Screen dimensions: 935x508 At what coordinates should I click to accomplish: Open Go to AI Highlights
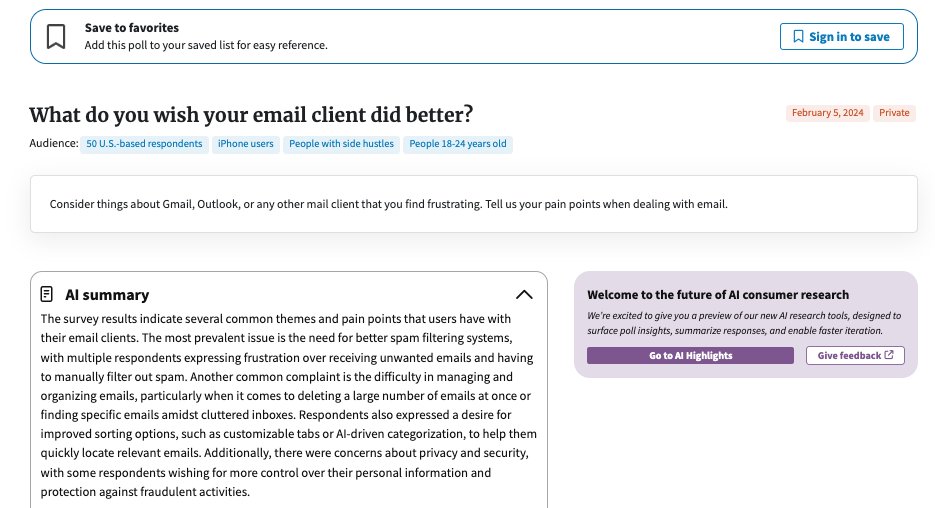[x=690, y=355]
